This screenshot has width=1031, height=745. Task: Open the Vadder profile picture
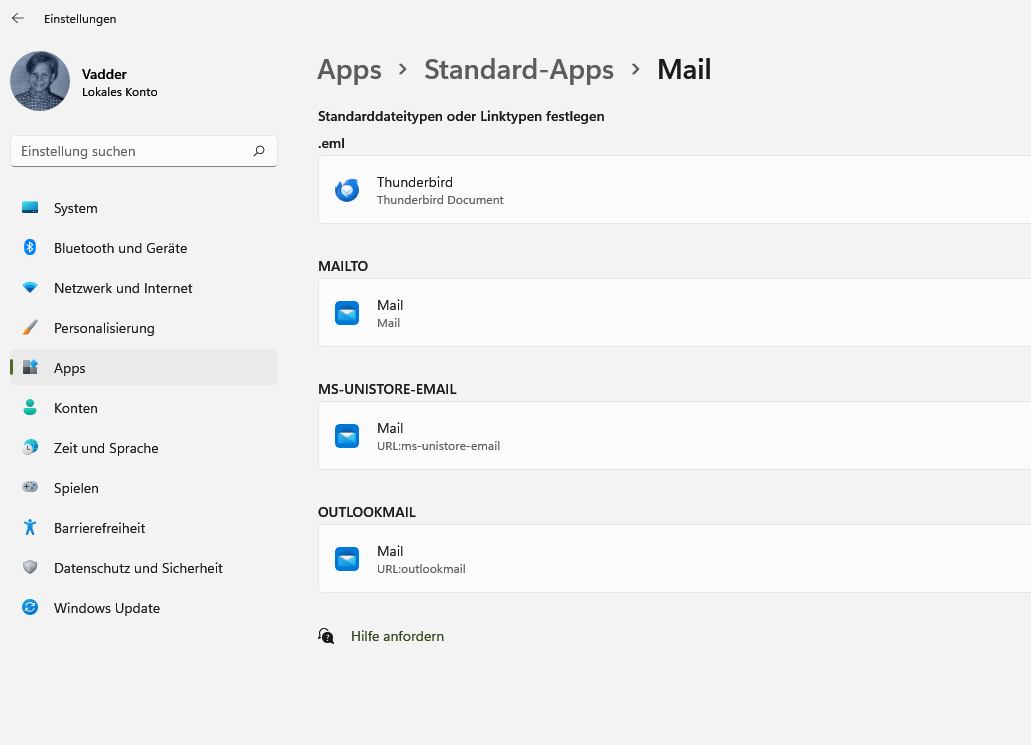[40, 81]
